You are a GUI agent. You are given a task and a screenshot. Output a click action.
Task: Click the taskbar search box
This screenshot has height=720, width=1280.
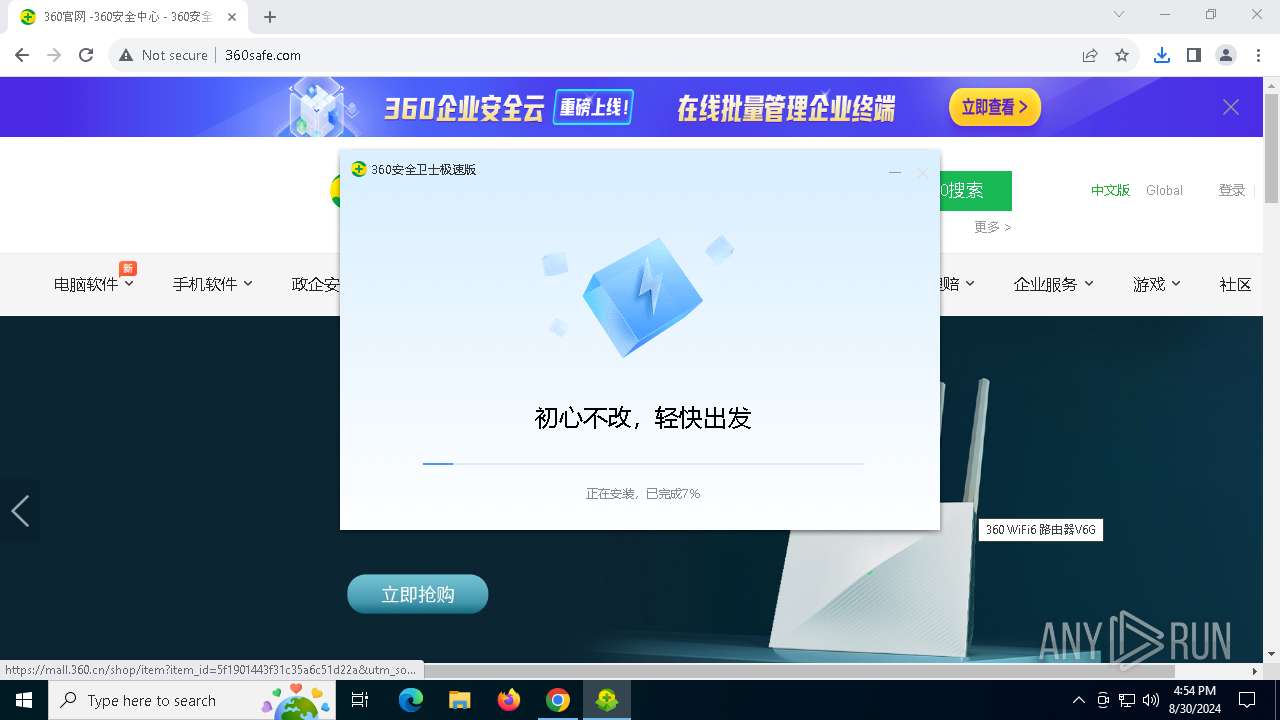(x=190, y=700)
